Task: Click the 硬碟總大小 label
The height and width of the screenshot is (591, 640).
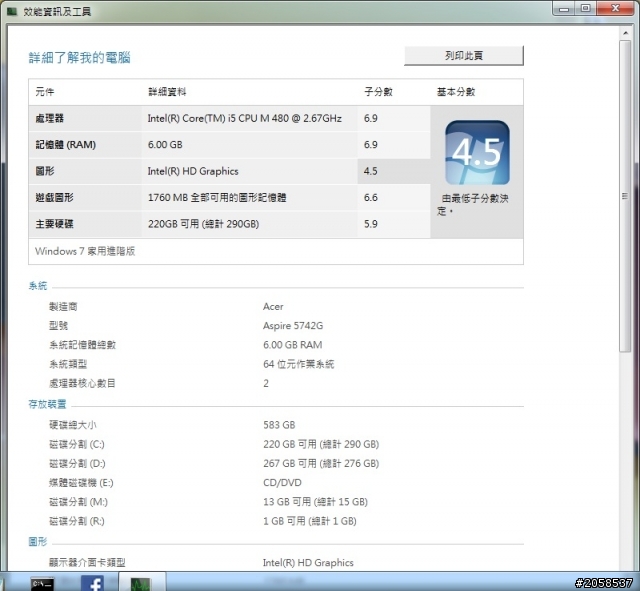Action: click(x=73, y=425)
